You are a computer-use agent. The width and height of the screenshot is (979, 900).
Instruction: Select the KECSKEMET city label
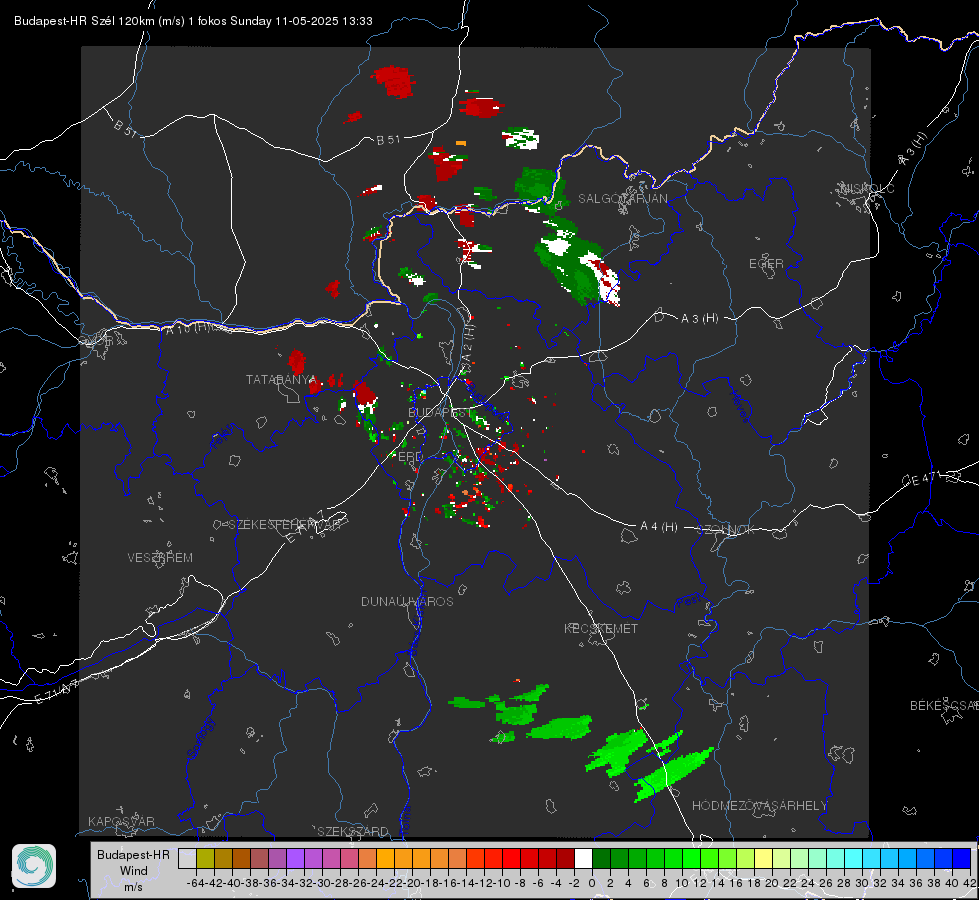pos(601,629)
